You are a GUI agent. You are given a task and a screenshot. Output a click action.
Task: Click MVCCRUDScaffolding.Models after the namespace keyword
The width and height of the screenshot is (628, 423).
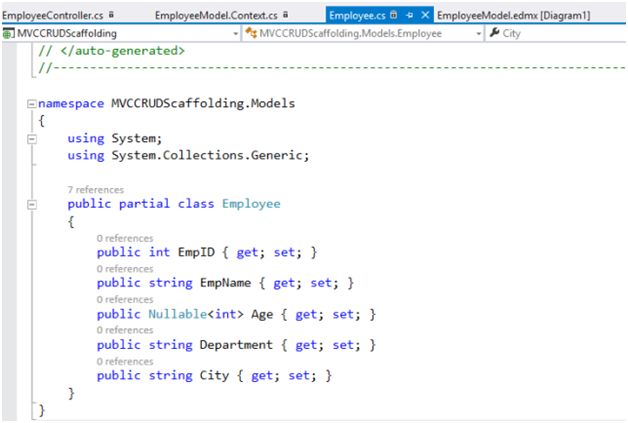203,103
